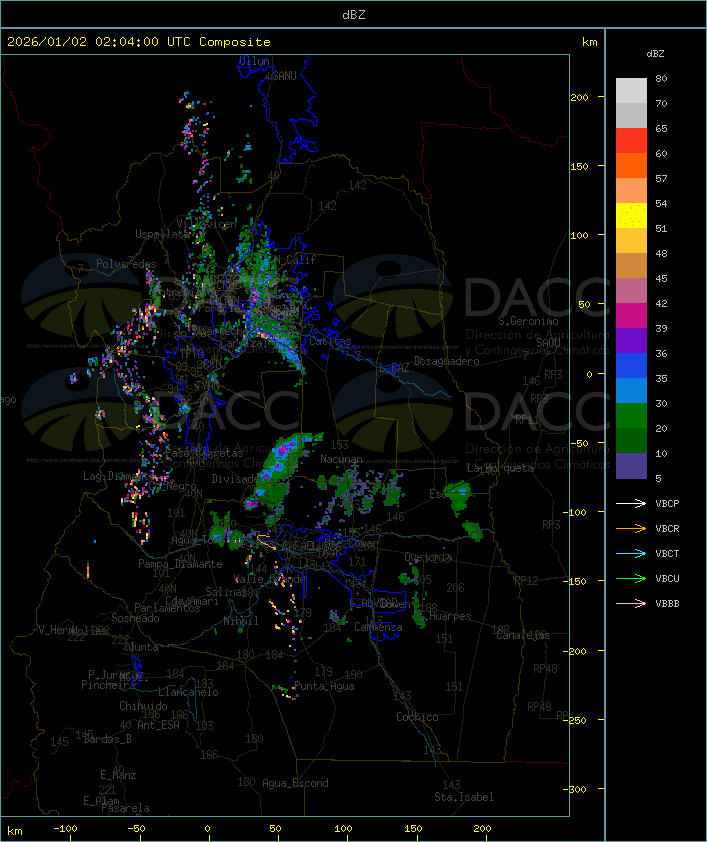This screenshot has width=707, height=842.
Task: Click the Canalejas map label
Action: [523, 635]
